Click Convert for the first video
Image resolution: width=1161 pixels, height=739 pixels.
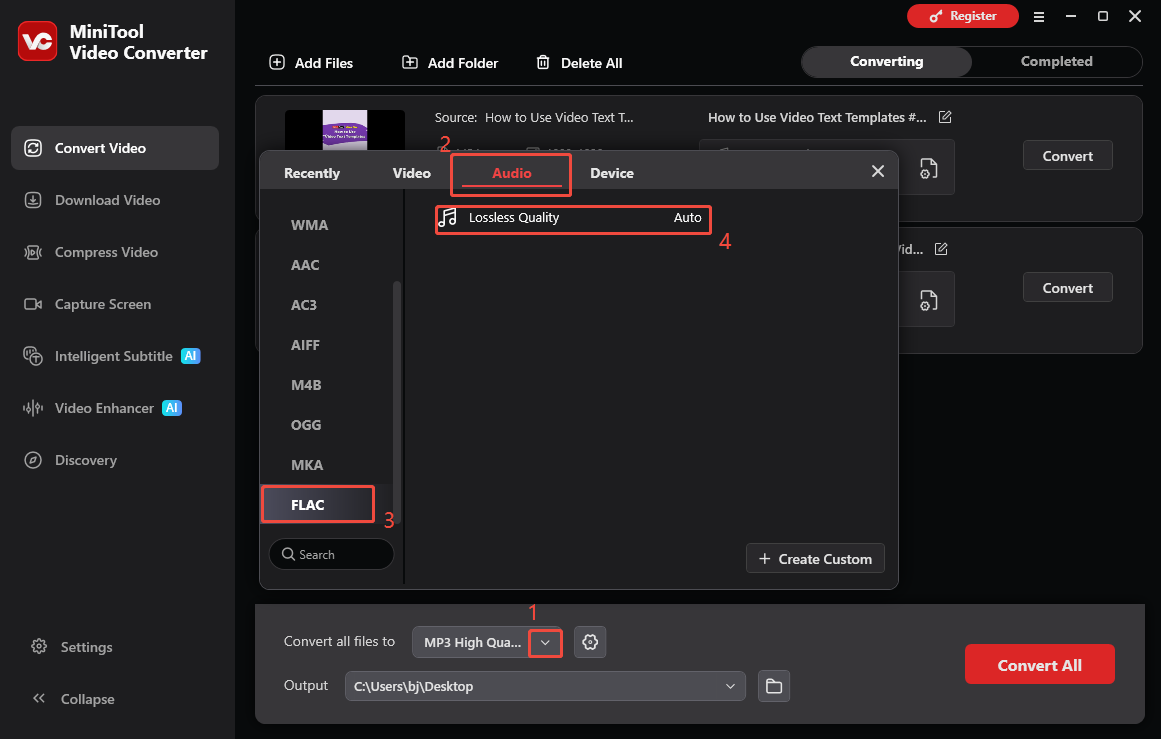pos(1067,156)
